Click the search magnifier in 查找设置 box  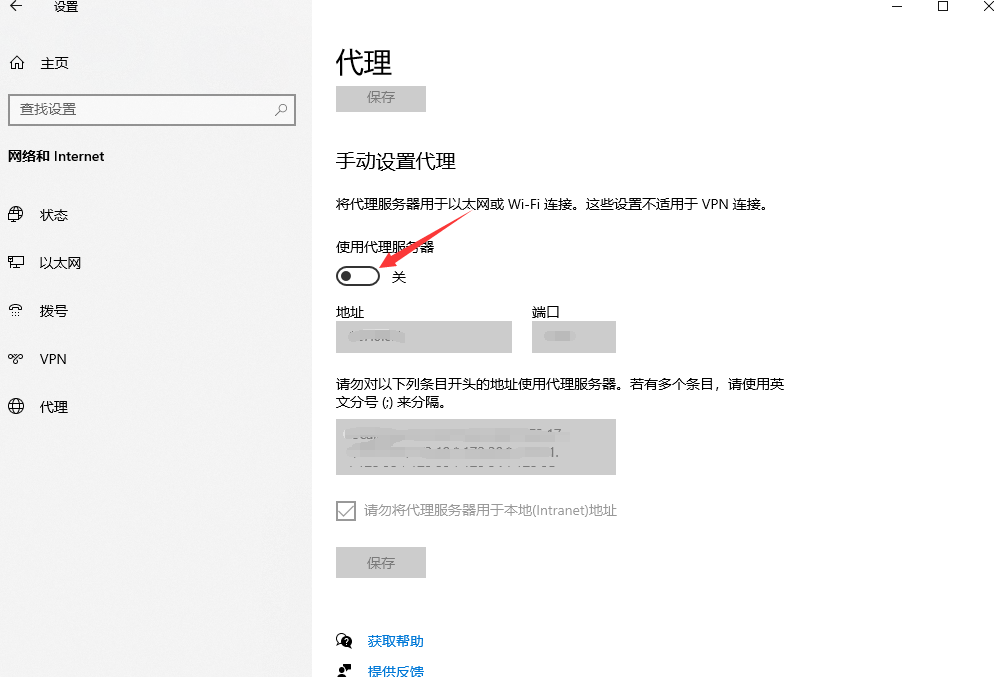pos(281,109)
